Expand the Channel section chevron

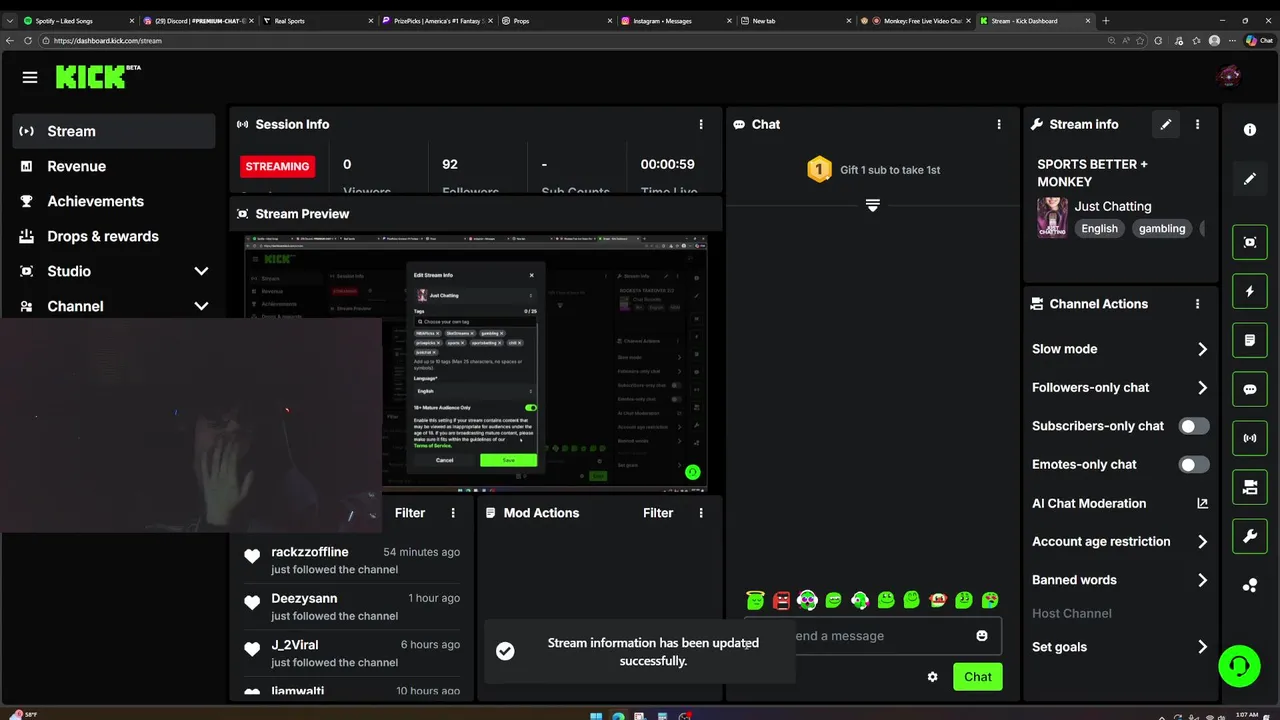pyautogui.click(x=201, y=306)
